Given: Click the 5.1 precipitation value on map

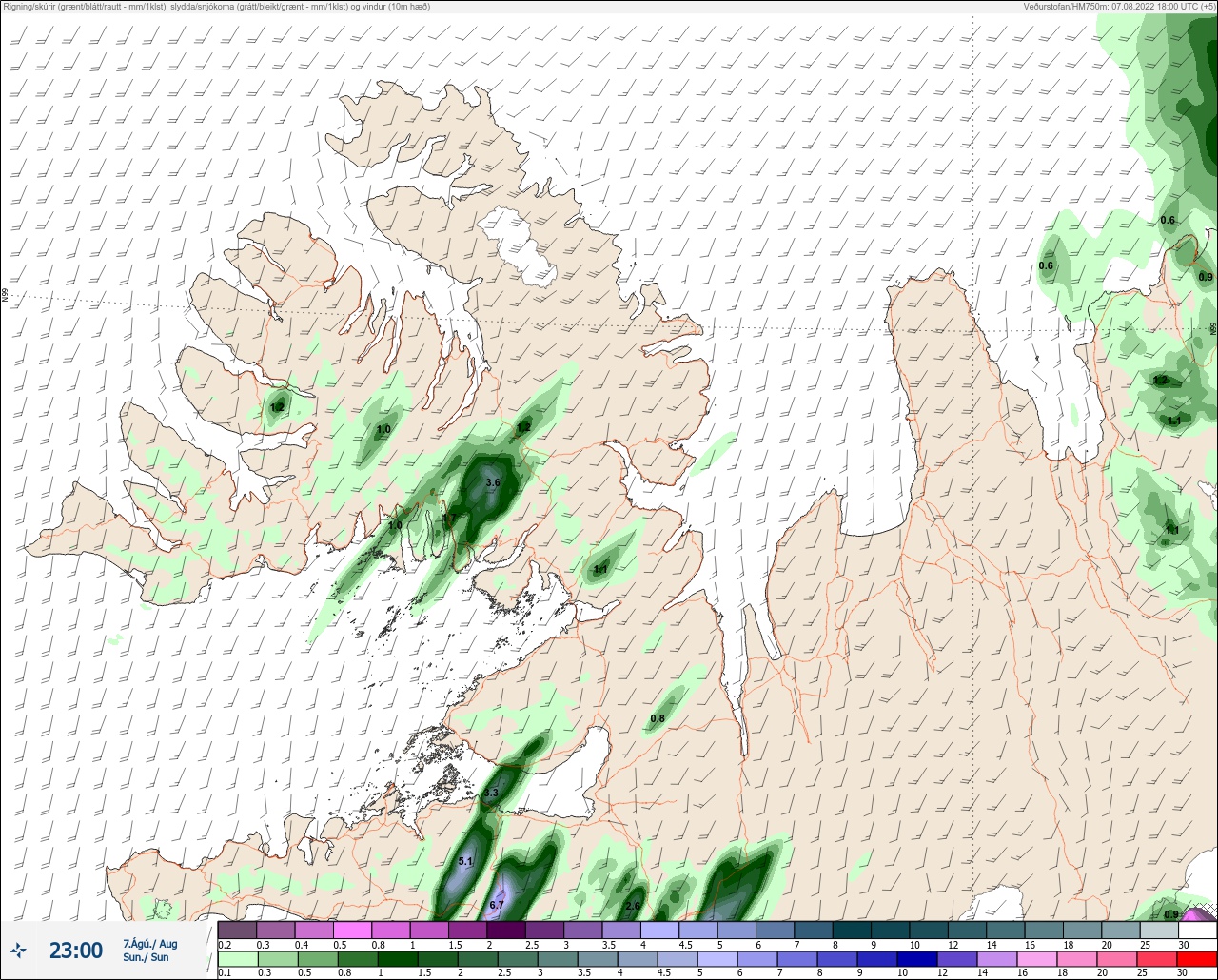Looking at the screenshot, I should pyautogui.click(x=465, y=861).
